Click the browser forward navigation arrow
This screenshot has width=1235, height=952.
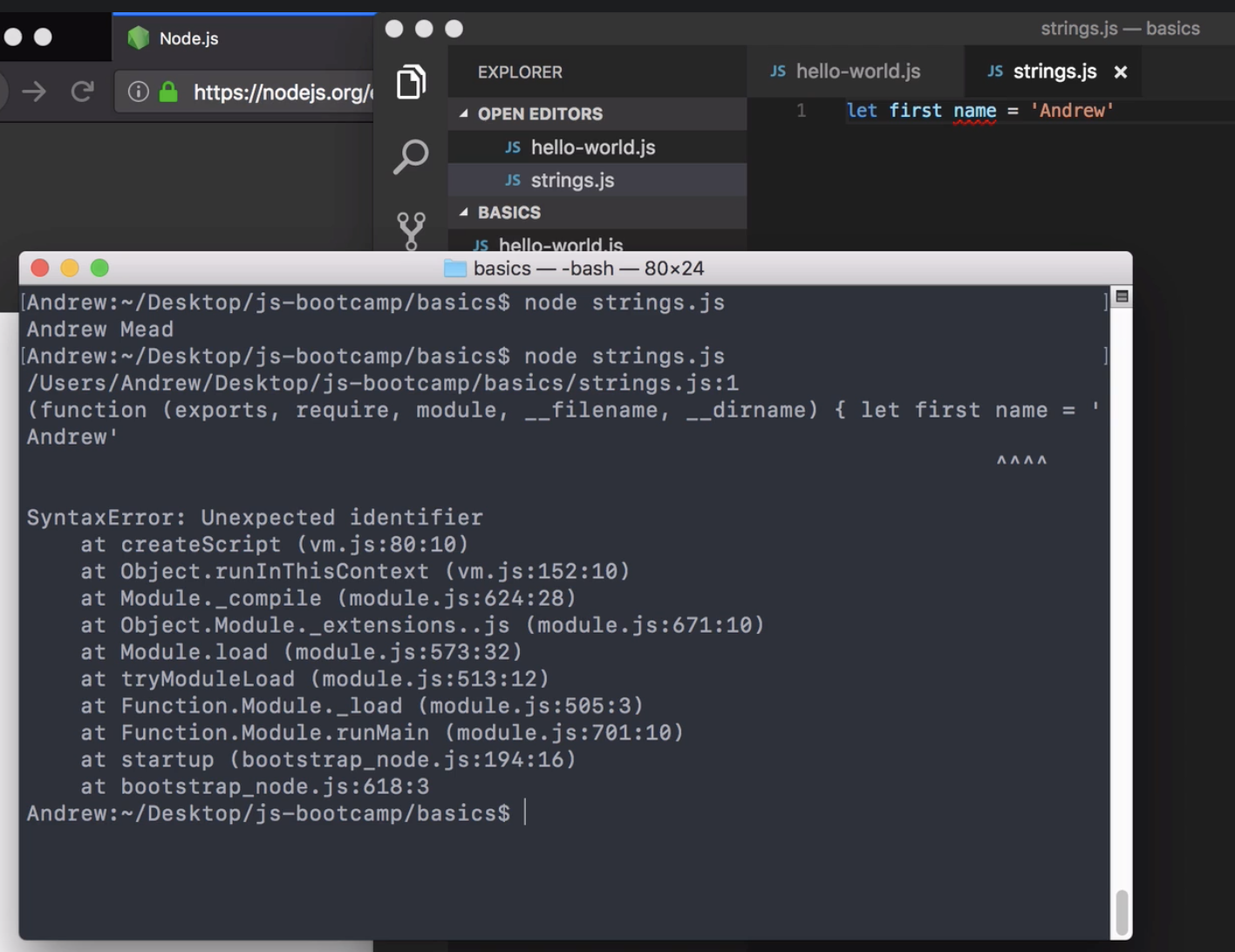click(33, 92)
